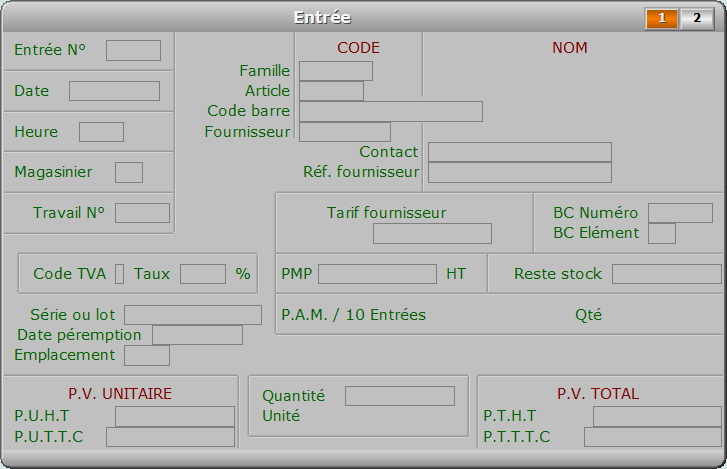This screenshot has width=727, height=469.
Task: Click the Code TVA small field
Action: pyautogui.click(x=120, y=274)
